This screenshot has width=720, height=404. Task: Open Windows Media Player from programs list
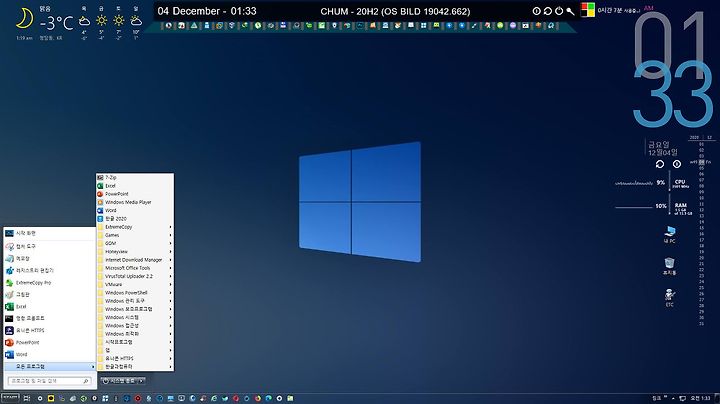135,202
